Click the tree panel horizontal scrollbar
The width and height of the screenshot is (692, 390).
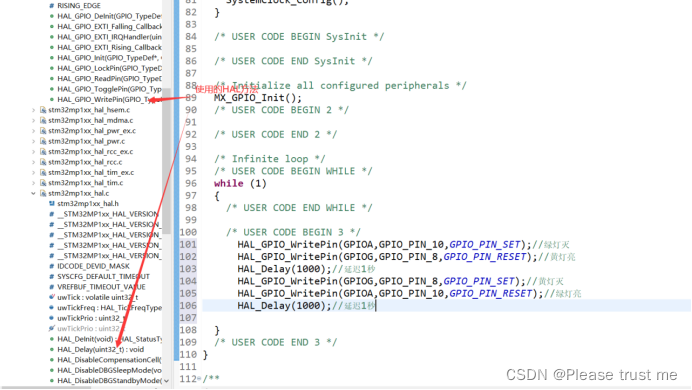pyautogui.click(x=45, y=388)
